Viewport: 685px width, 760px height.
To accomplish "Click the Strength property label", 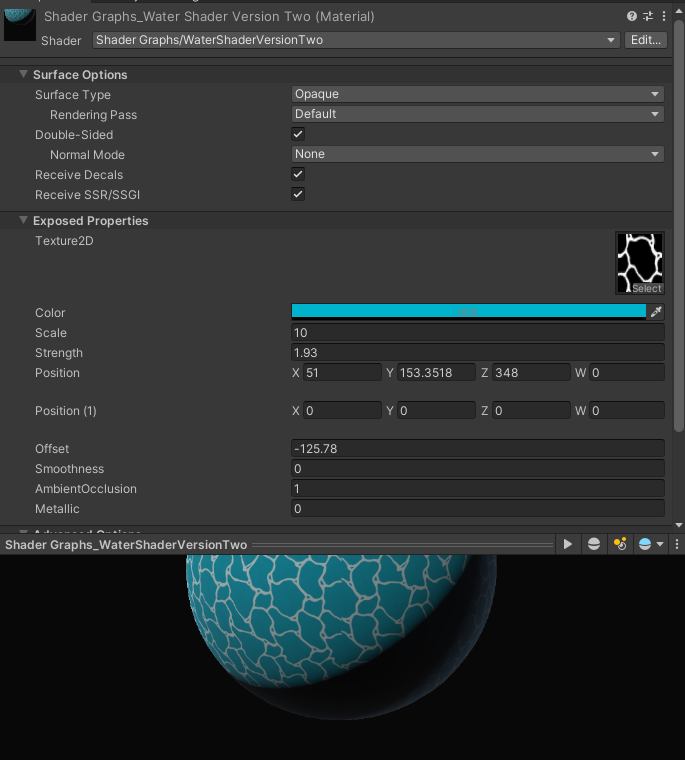I will coord(59,352).
